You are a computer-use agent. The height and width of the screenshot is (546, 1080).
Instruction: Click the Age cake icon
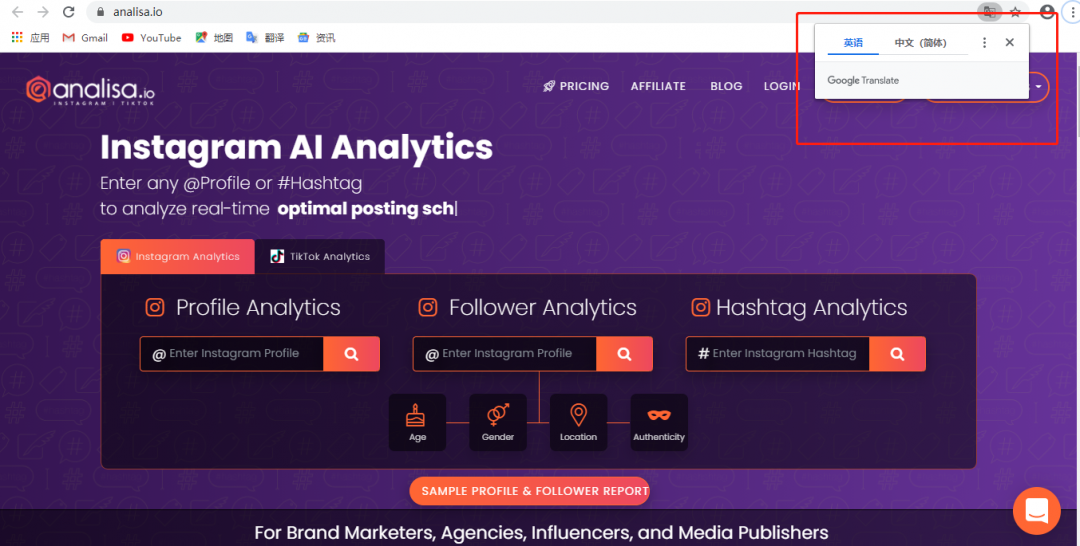pyautogui.click(x=417, y=421)
